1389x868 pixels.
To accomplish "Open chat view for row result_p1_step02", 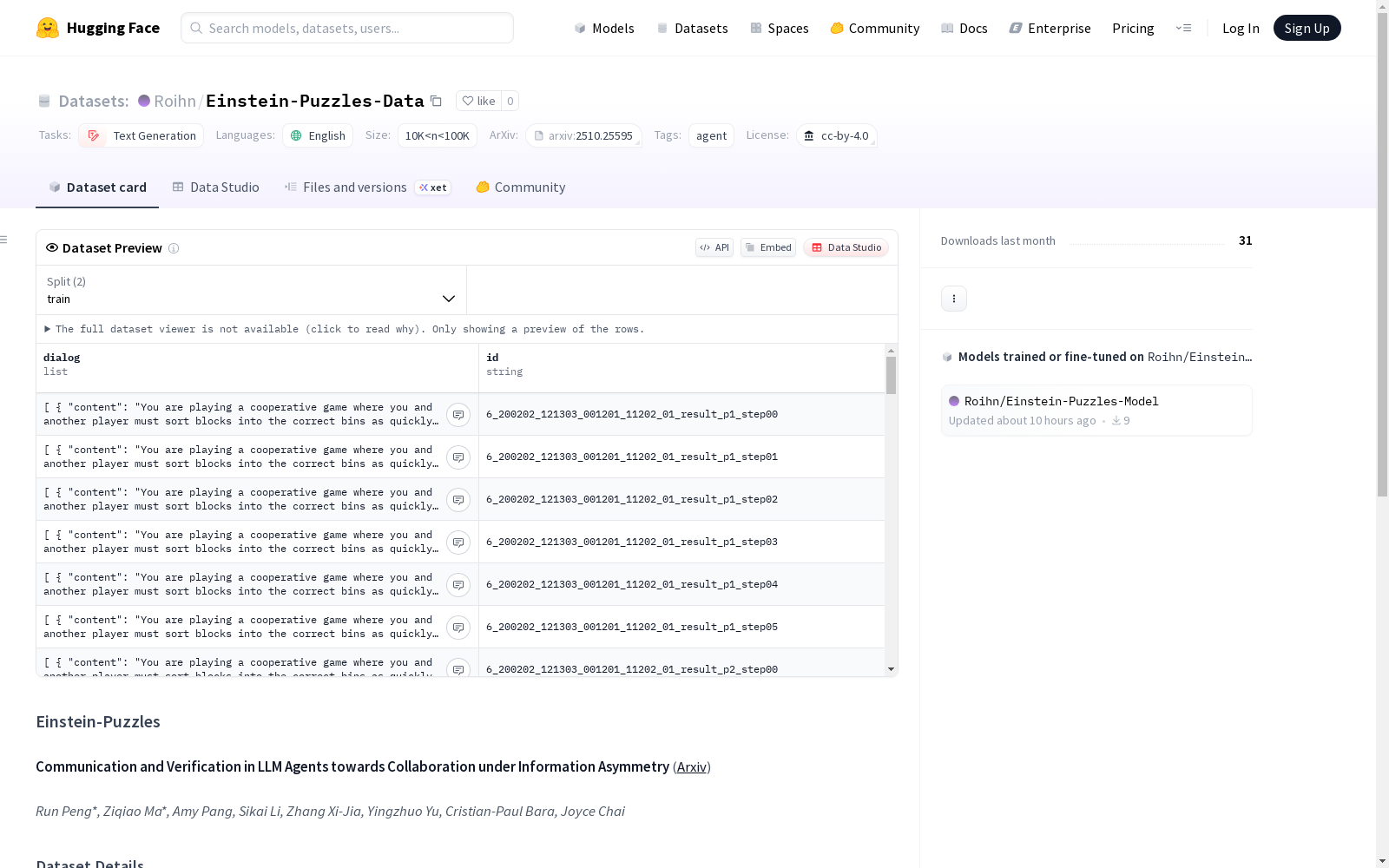I will point(458,500).
